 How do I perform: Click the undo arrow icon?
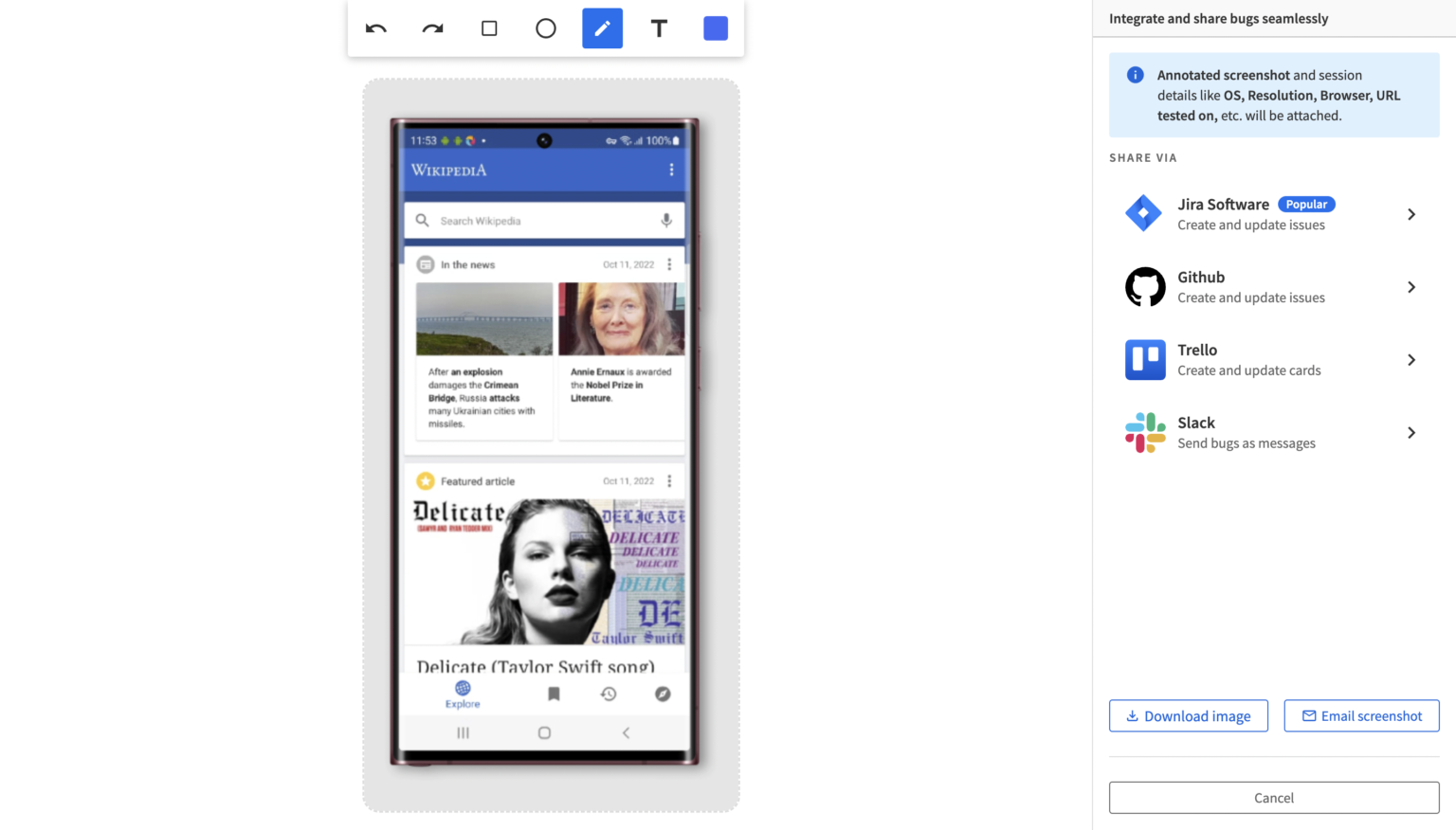coord(376,28)
